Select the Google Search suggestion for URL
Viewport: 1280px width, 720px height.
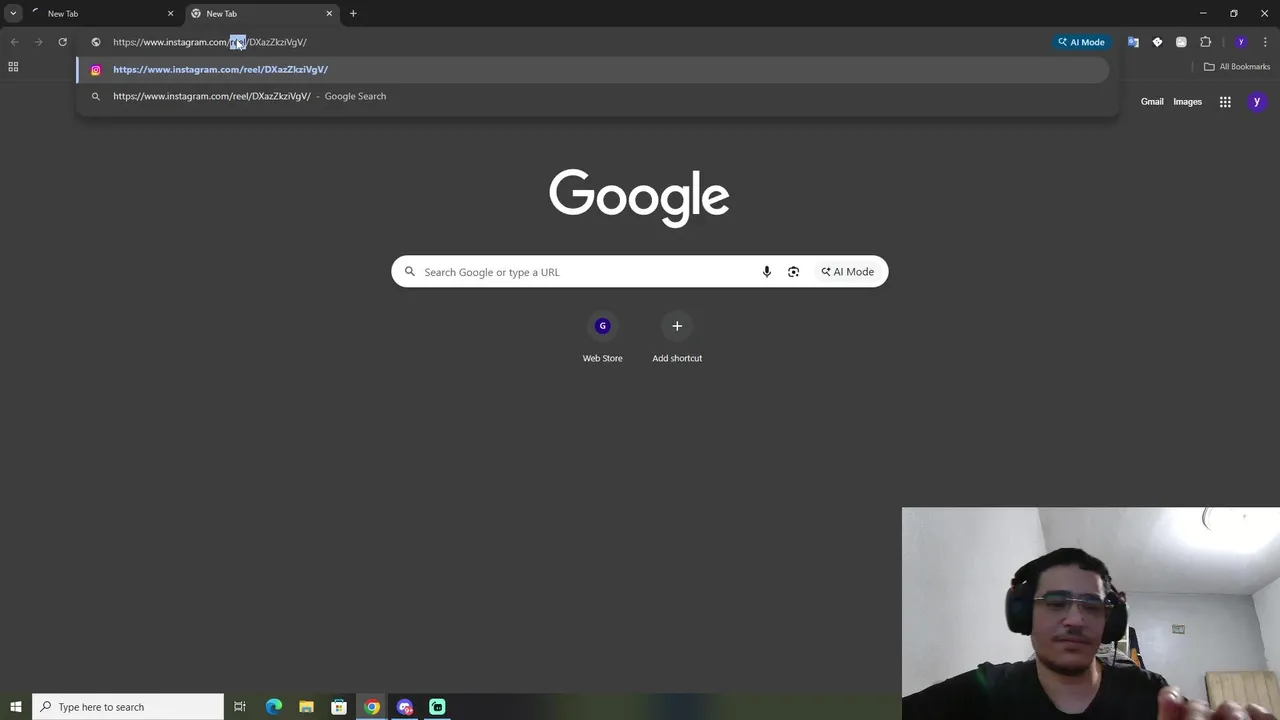[x=593, y=96]
